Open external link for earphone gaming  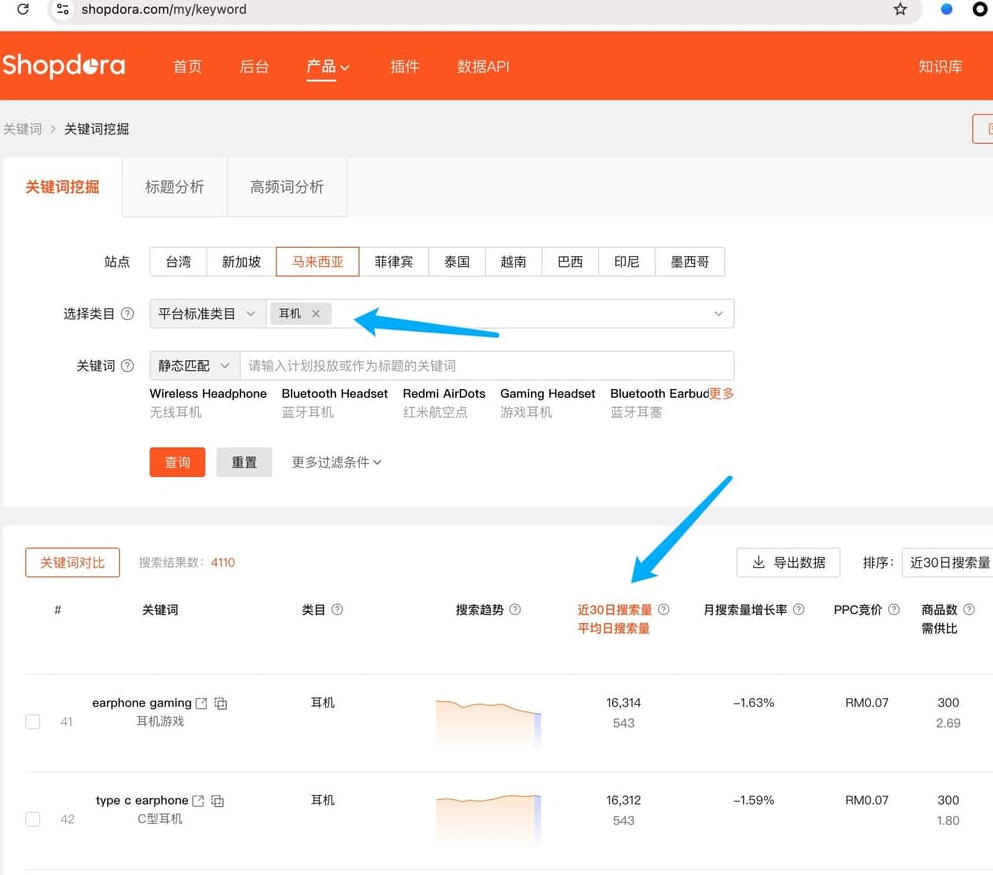pyautogui.click(x=201, y=703)
